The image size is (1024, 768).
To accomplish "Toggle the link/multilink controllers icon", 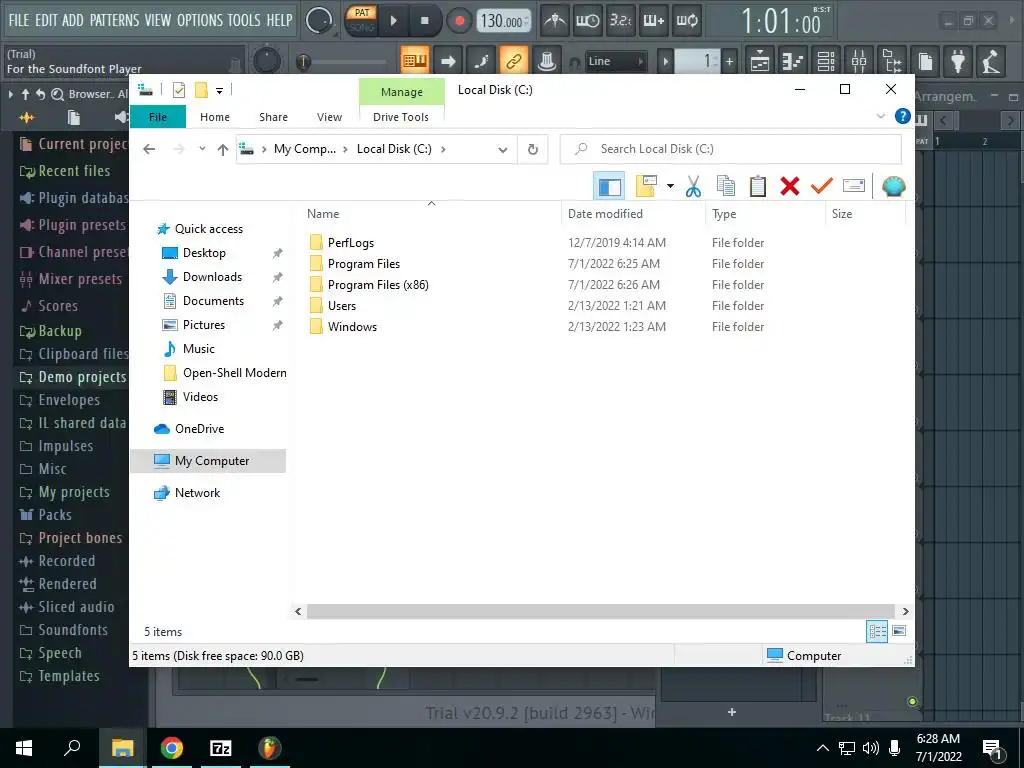I will pos(514,61).
